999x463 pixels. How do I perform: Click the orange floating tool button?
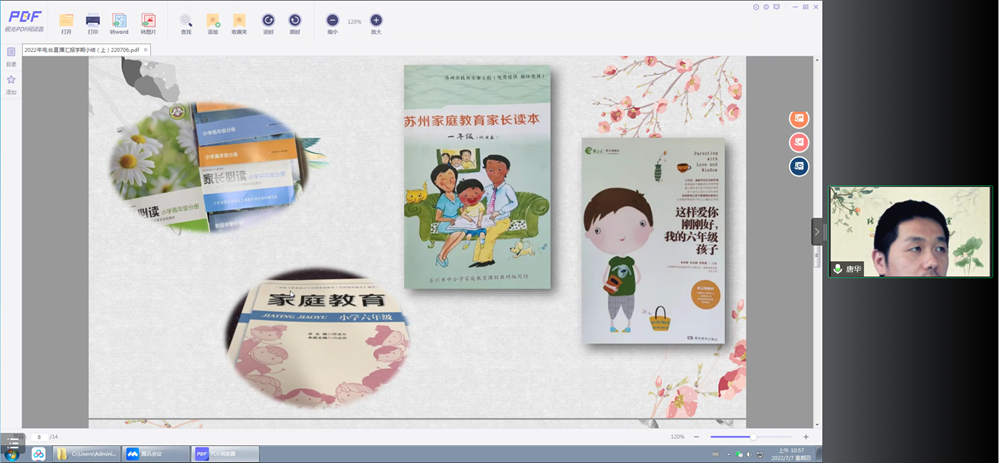click(799, 118)
